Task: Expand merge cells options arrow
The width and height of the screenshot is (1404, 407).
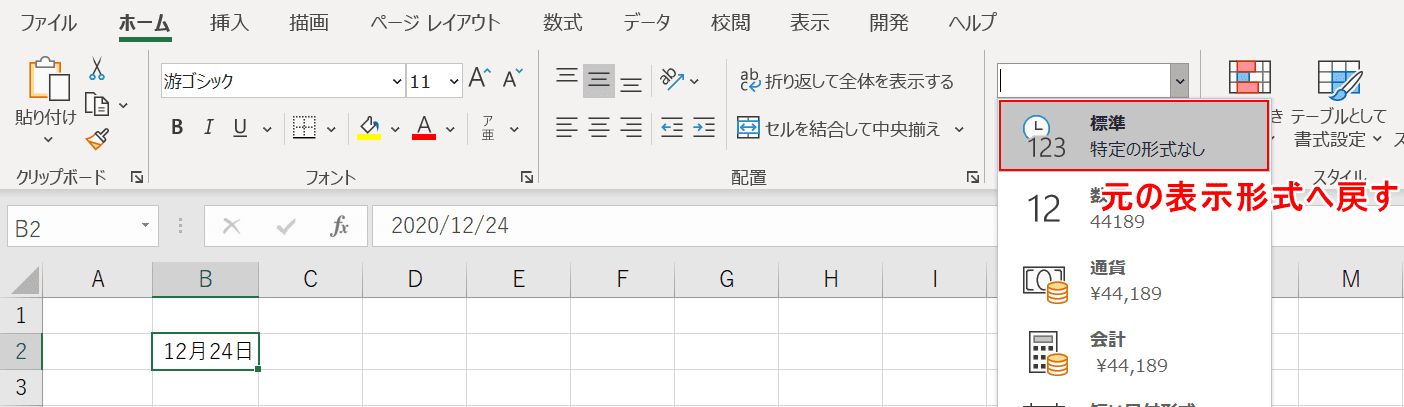Action: click(x=959, y=128)
